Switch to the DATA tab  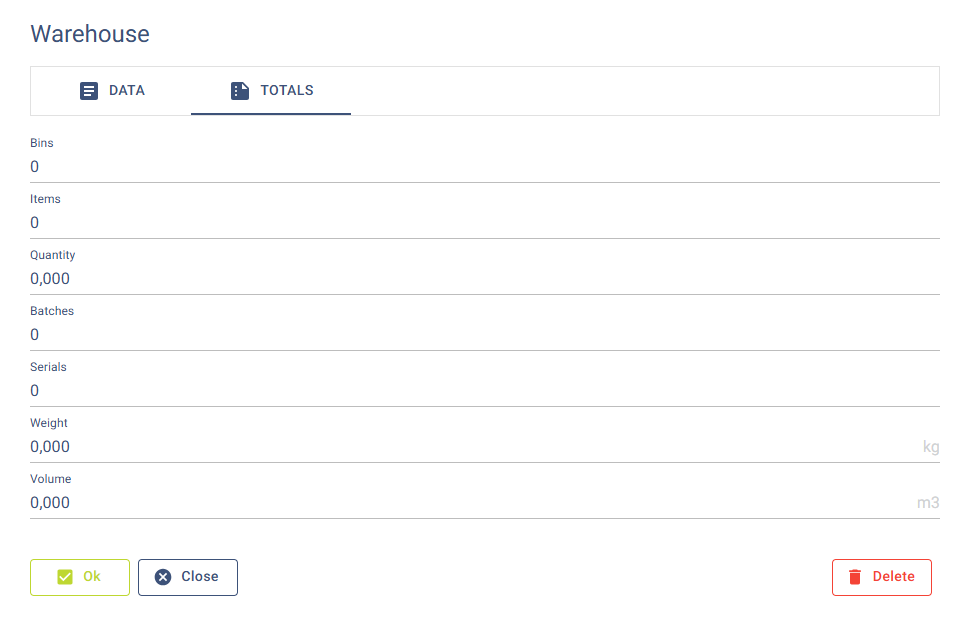[112, 91]
